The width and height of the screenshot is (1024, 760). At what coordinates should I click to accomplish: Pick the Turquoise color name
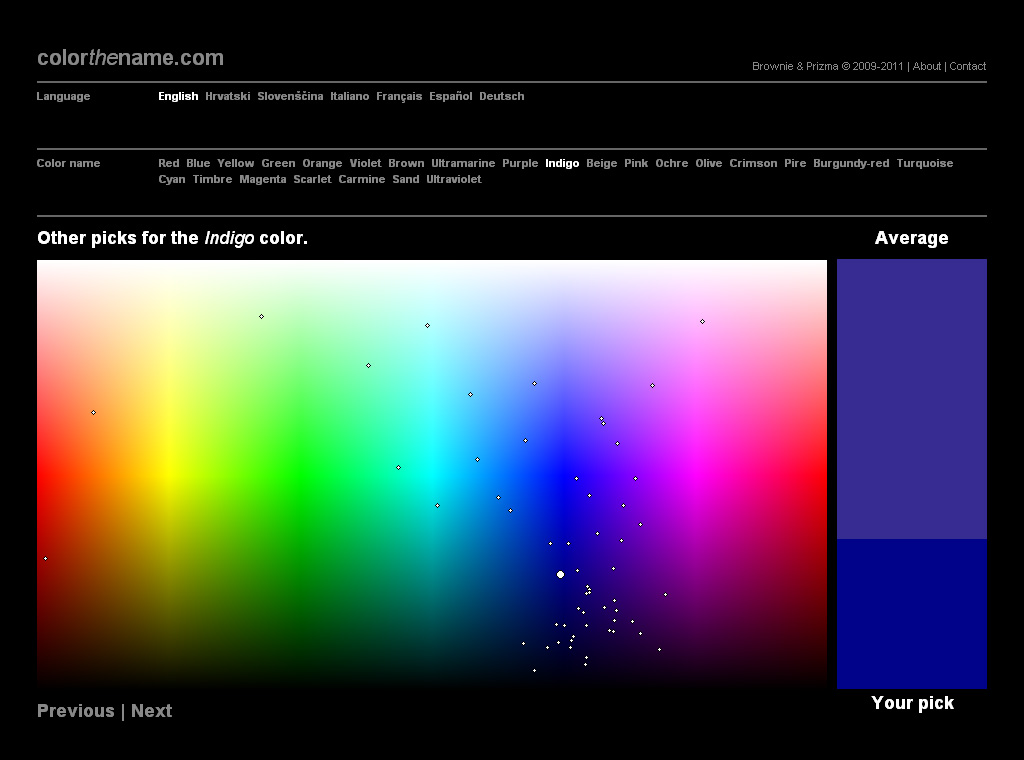point(924,164)
